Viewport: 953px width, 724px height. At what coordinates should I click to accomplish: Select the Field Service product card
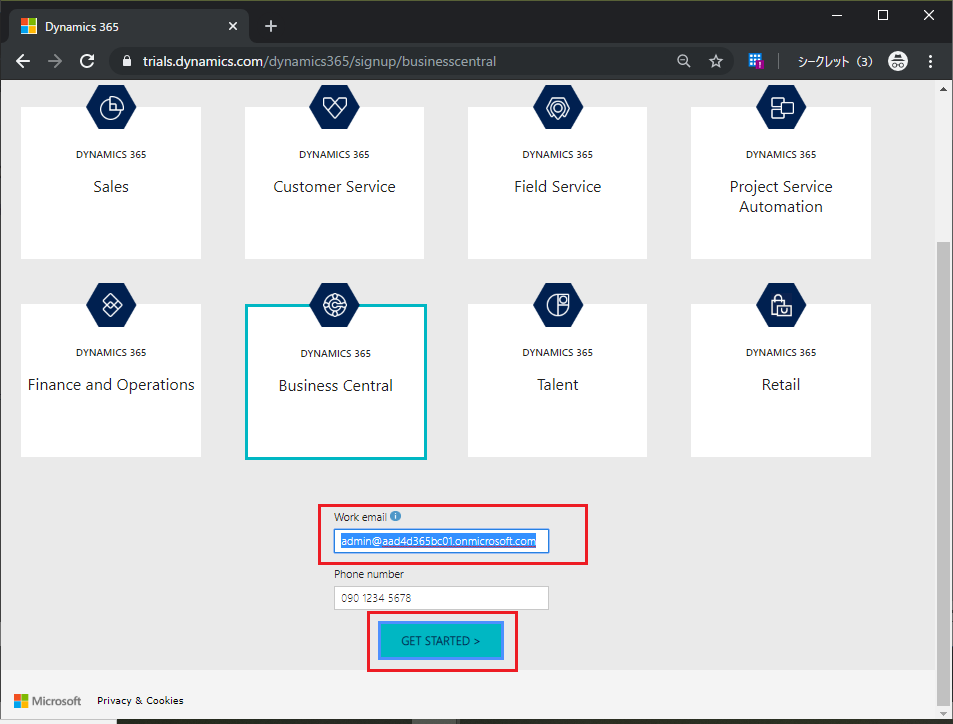point(557,183)
